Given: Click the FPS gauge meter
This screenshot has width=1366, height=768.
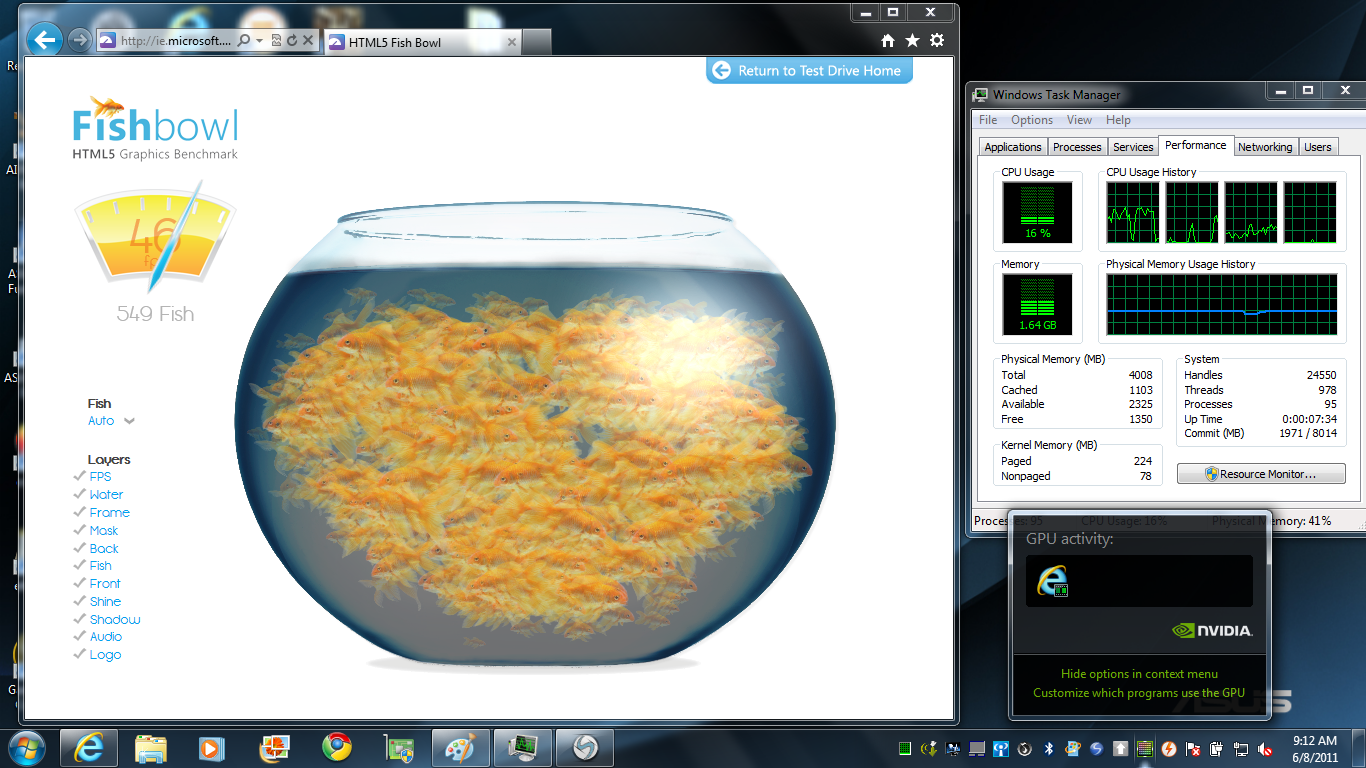Looking at the screenshot, I should (x=156, y=236).
